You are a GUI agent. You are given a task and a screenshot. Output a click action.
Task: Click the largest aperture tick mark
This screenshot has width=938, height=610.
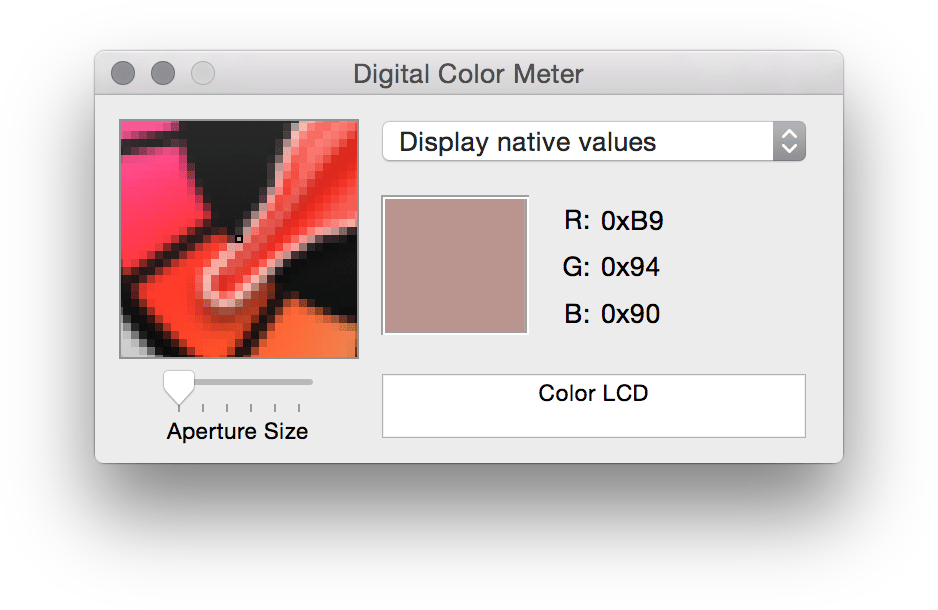point(299,408)
